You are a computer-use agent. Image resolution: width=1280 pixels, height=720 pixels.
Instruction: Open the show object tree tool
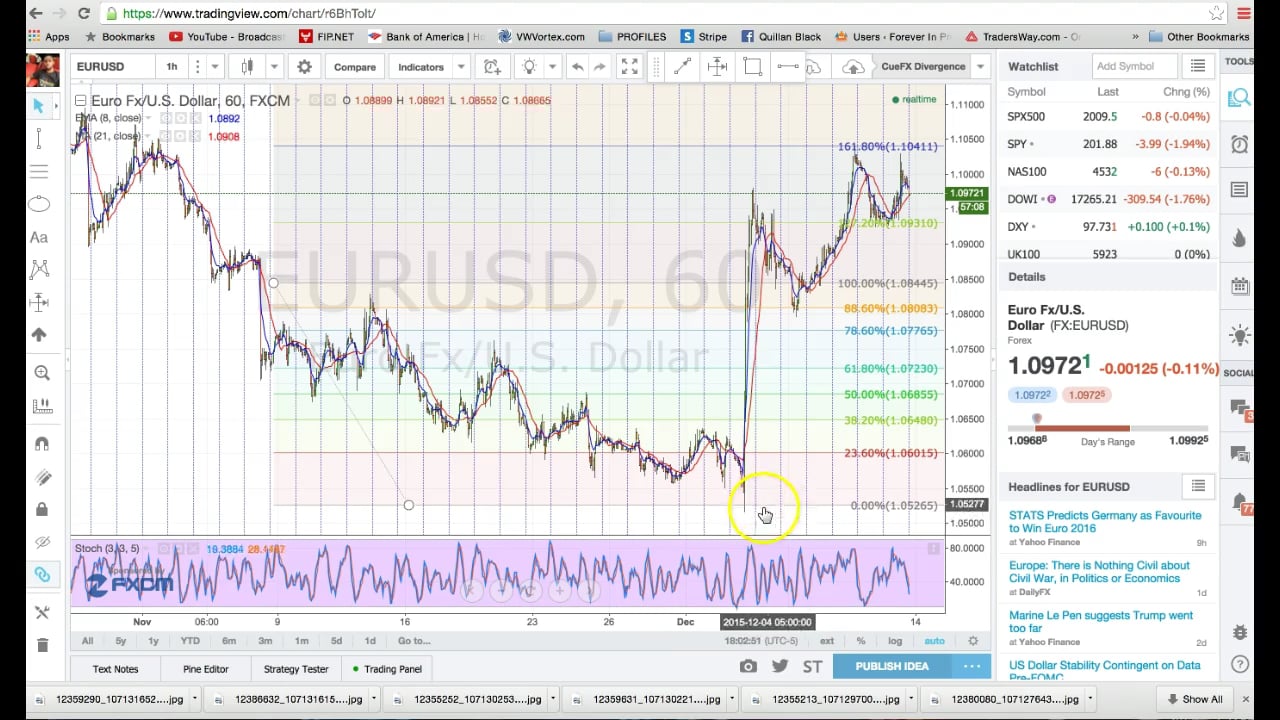41,612
